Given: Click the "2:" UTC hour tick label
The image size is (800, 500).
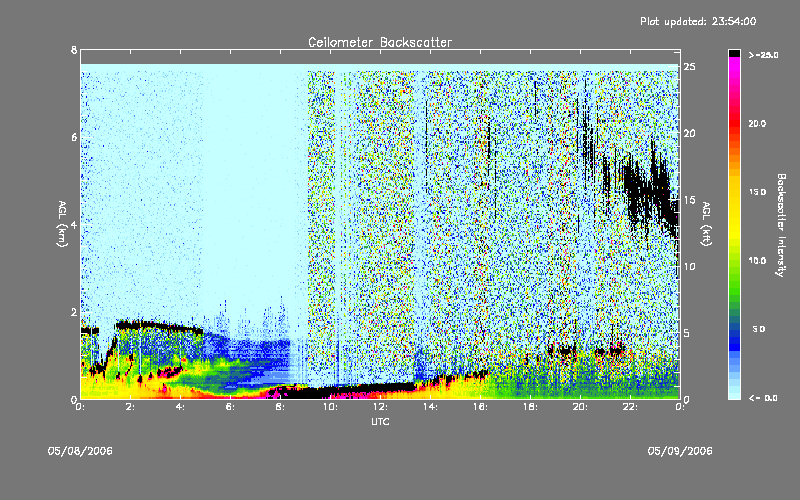Looking at the screenshot, I should click(x=130, y=407).
